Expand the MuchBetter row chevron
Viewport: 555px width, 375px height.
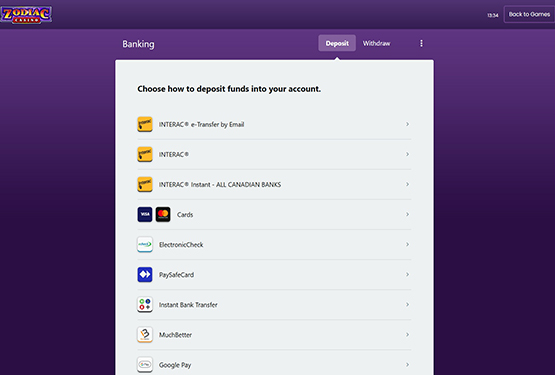[x=407, y=335]
